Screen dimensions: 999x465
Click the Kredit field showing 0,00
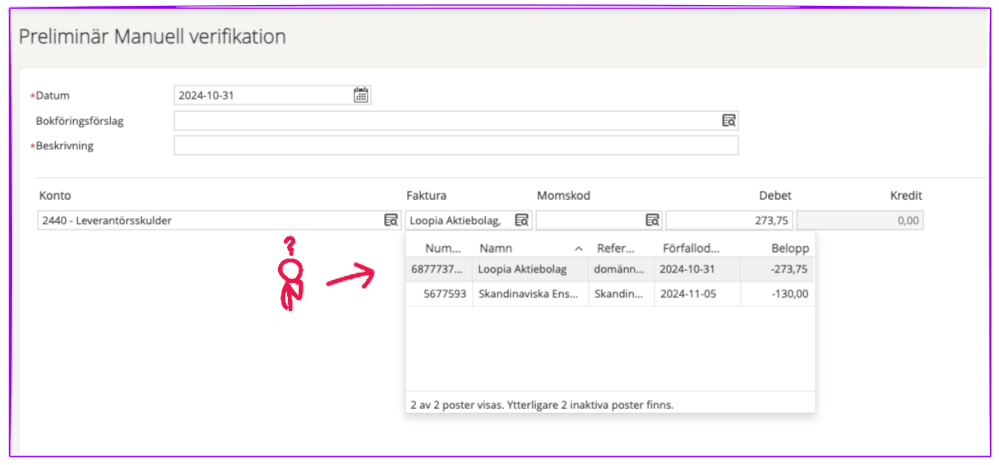(859, 220)
